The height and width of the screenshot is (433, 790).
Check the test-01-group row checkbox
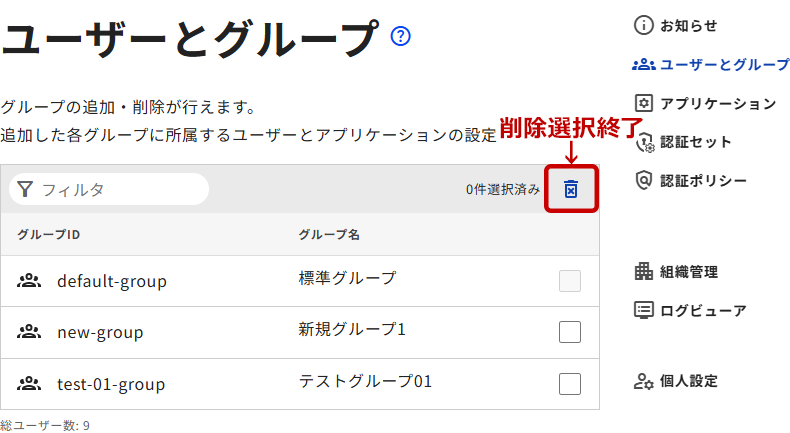click(x=570, y=384)
